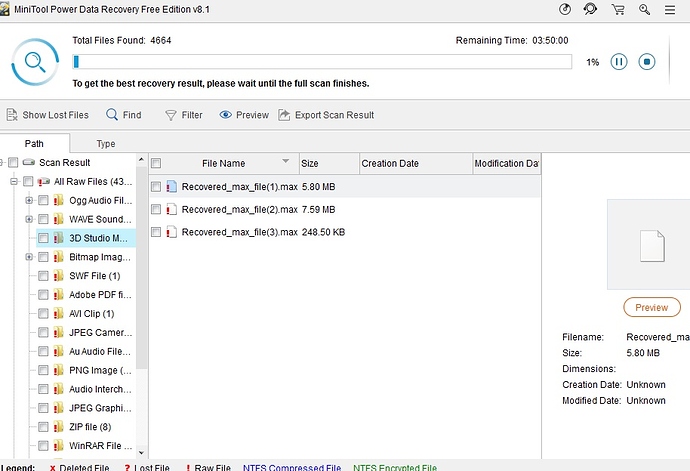The height and width of the screenshot is (471, 690).
Task: Check the WAVE Sound folder checkbox
Action: (43, 219)
